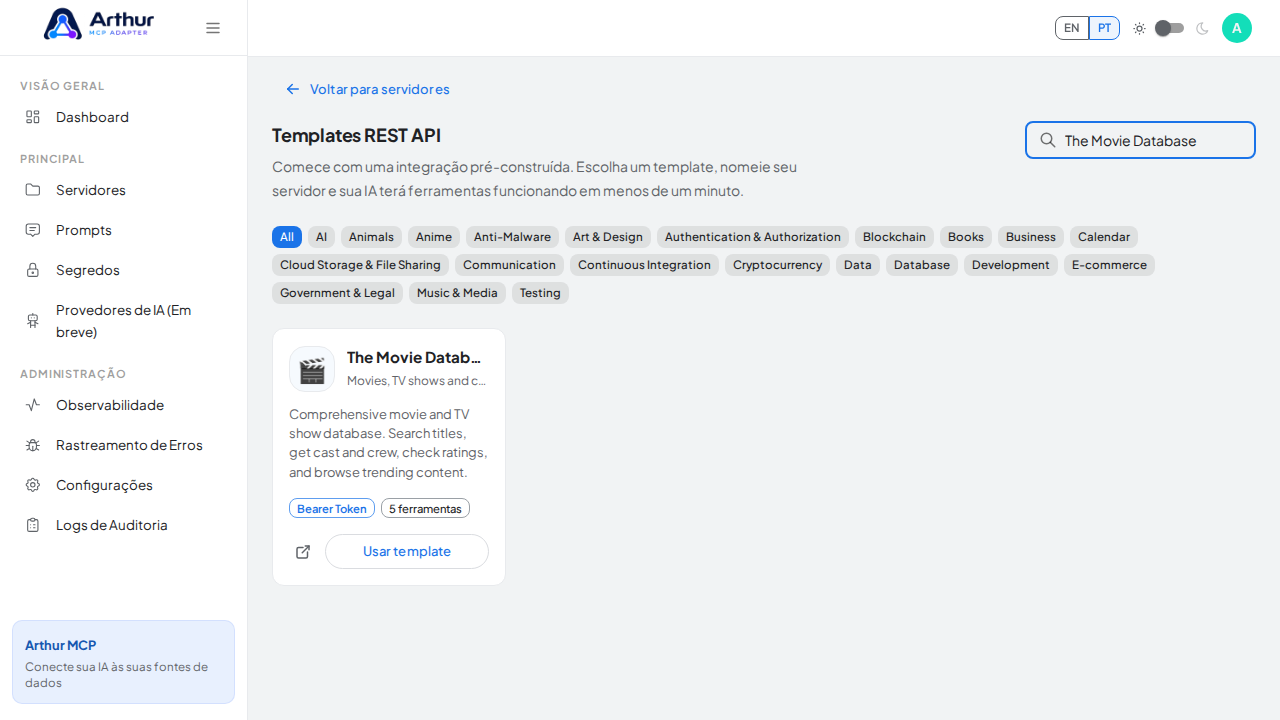Viewport: 1280px width, 720px height.
Task: Filter by Continuous Integration category
Action: click(x=644, y=265)
